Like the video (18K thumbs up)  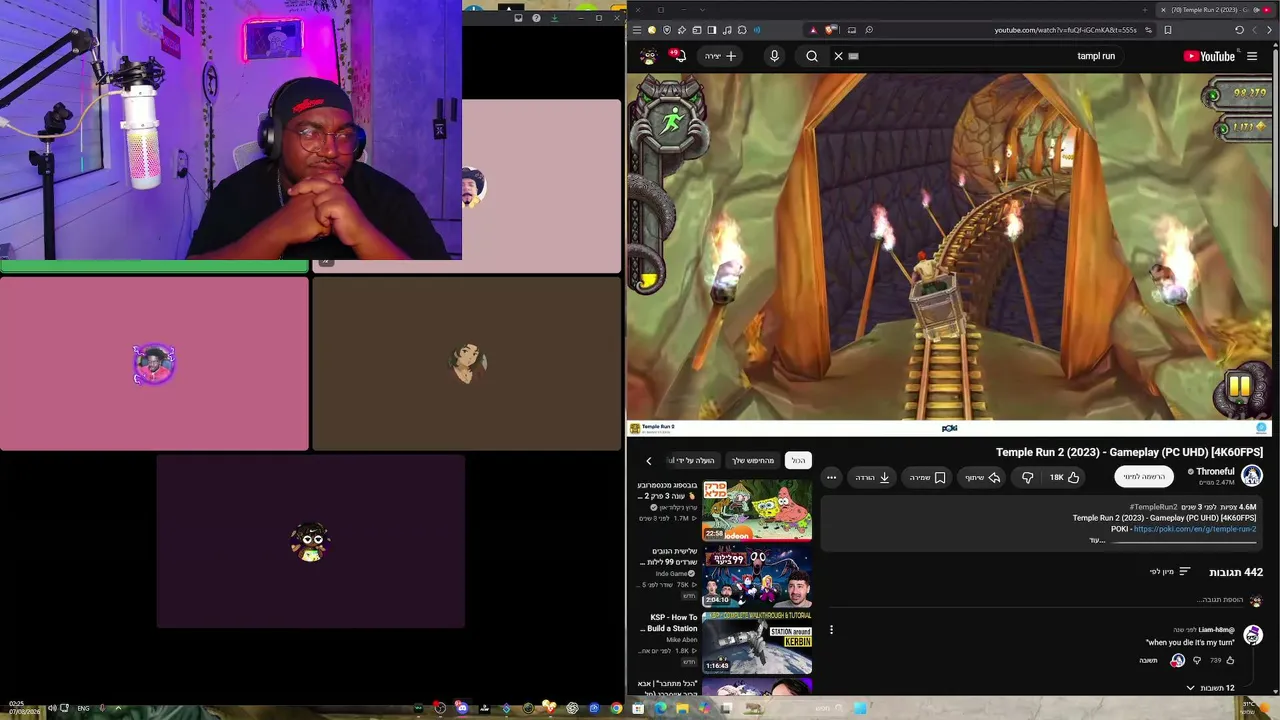(1064, 477)
